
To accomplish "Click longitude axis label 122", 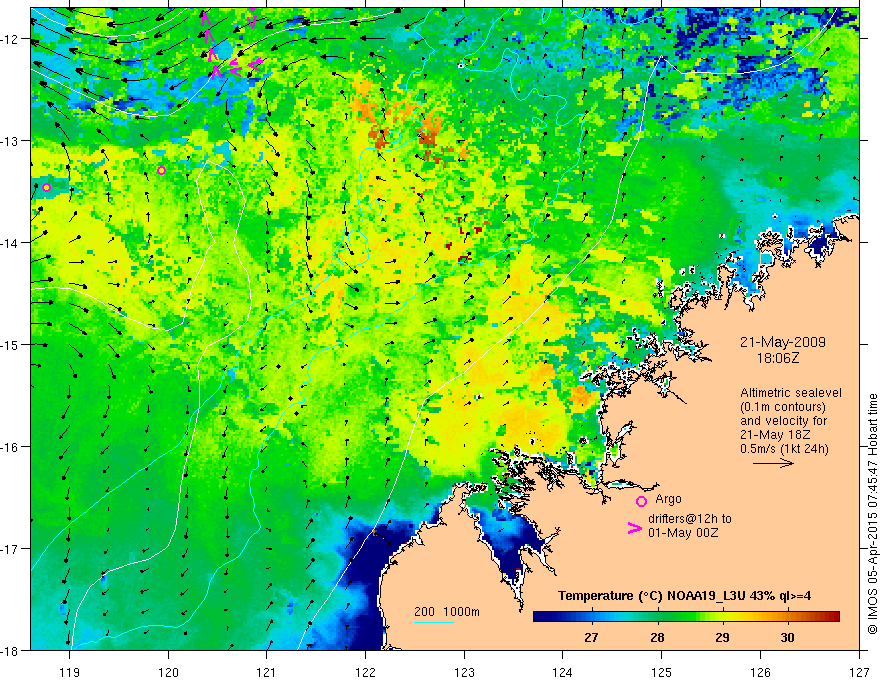I will 365,672.
